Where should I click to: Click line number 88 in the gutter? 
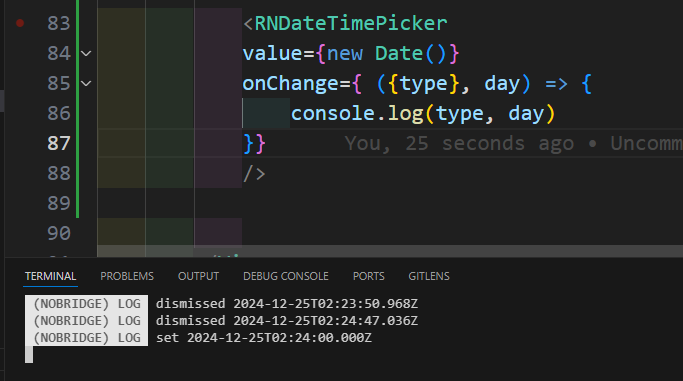tap(59, 173)
